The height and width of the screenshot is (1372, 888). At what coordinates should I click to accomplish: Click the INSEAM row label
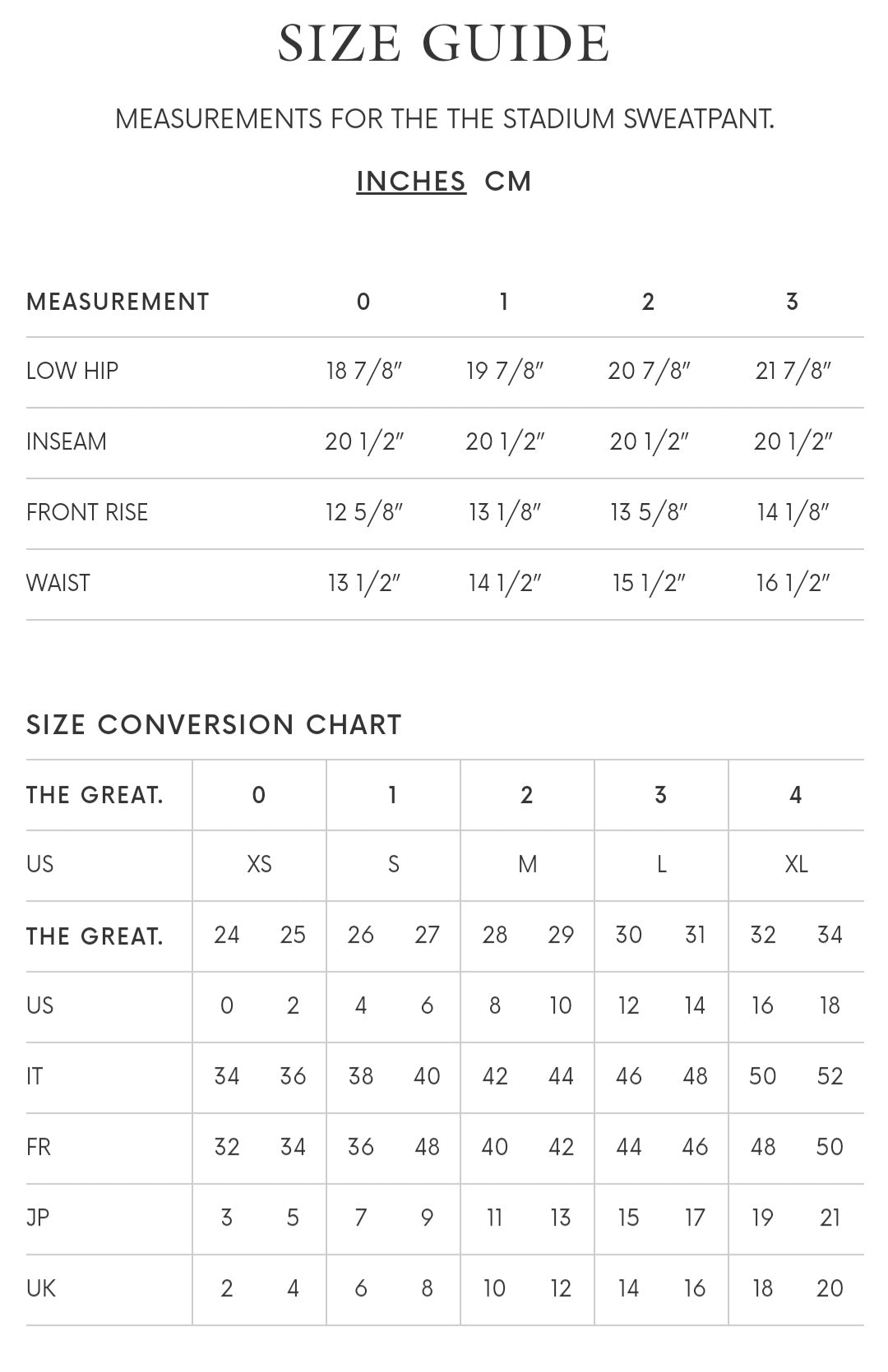[67, 441]
